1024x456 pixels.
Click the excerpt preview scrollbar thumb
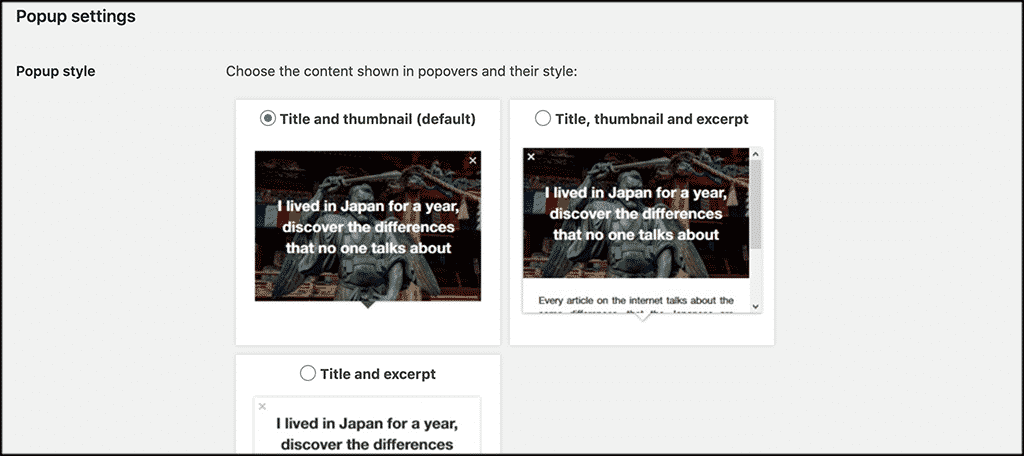pyautogui.click(x=756, y=204)
